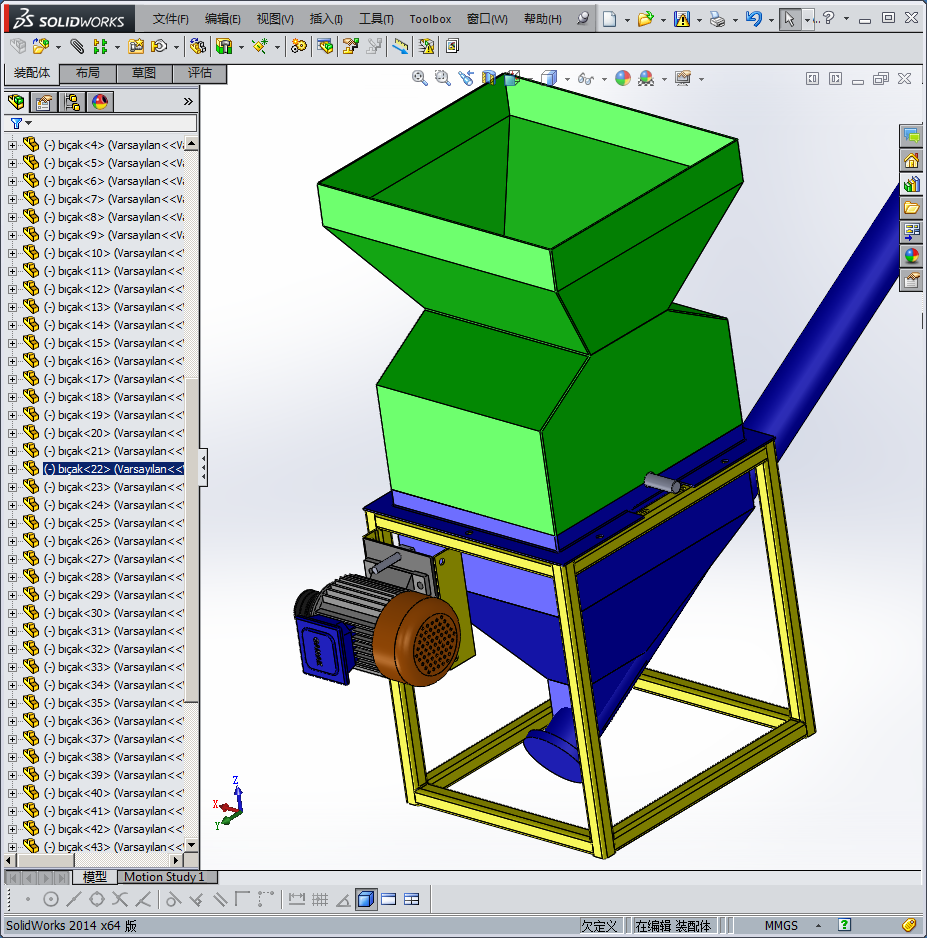The image size is (927, 938).
Task: Open the Design Library icon in task pane
Action: click(x=911, y=184)
